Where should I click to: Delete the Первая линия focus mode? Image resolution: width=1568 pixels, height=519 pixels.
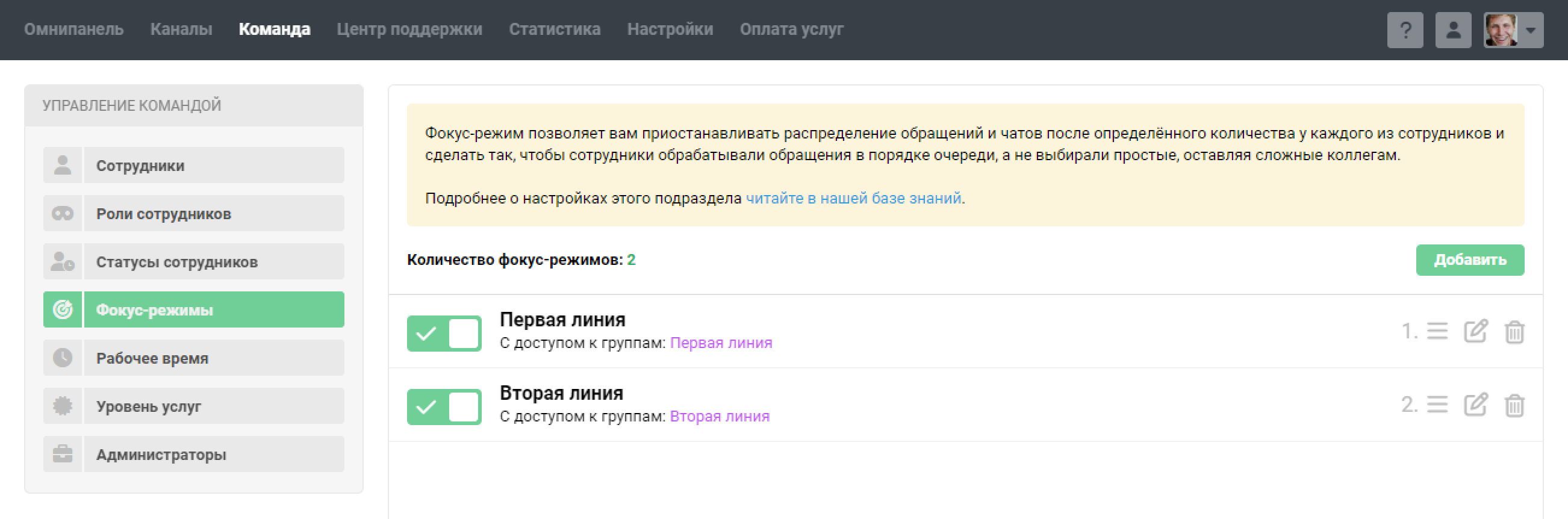(x=1514, y=332)
